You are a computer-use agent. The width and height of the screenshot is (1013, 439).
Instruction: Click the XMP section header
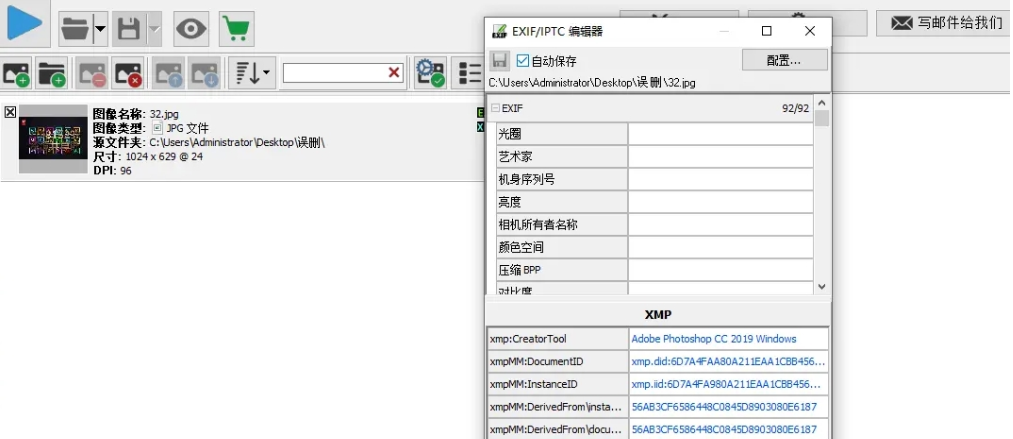(658, 314)
